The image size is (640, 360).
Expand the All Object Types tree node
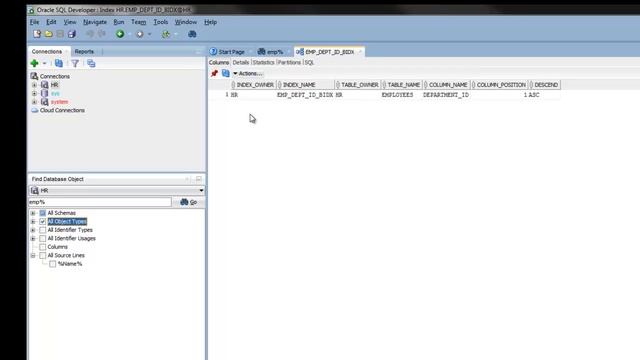(33, 221)
